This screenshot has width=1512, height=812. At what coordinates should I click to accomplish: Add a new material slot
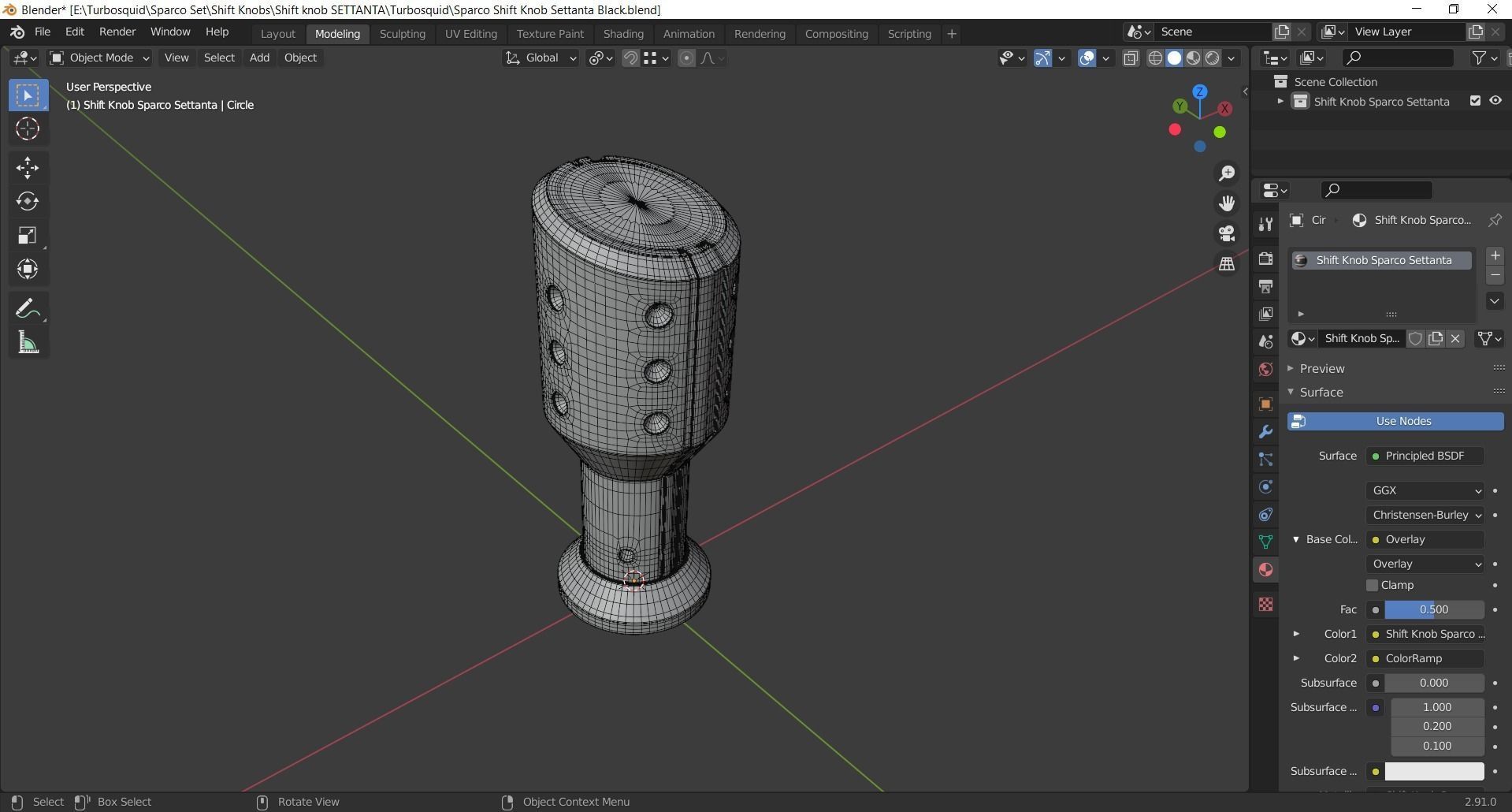[1495, 255]
